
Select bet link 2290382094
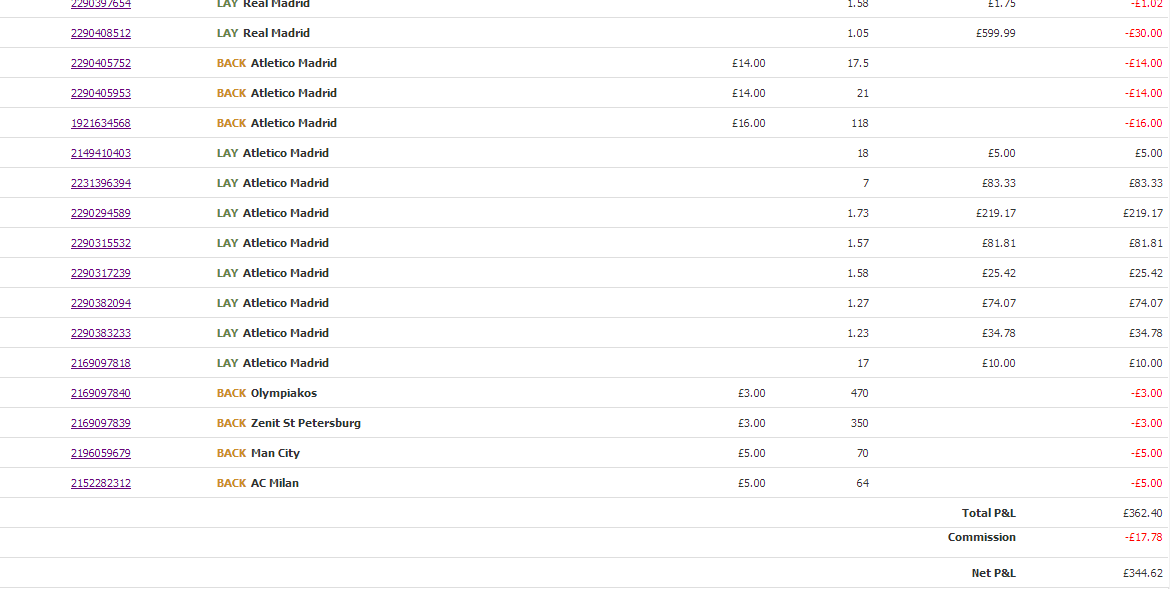101,302
